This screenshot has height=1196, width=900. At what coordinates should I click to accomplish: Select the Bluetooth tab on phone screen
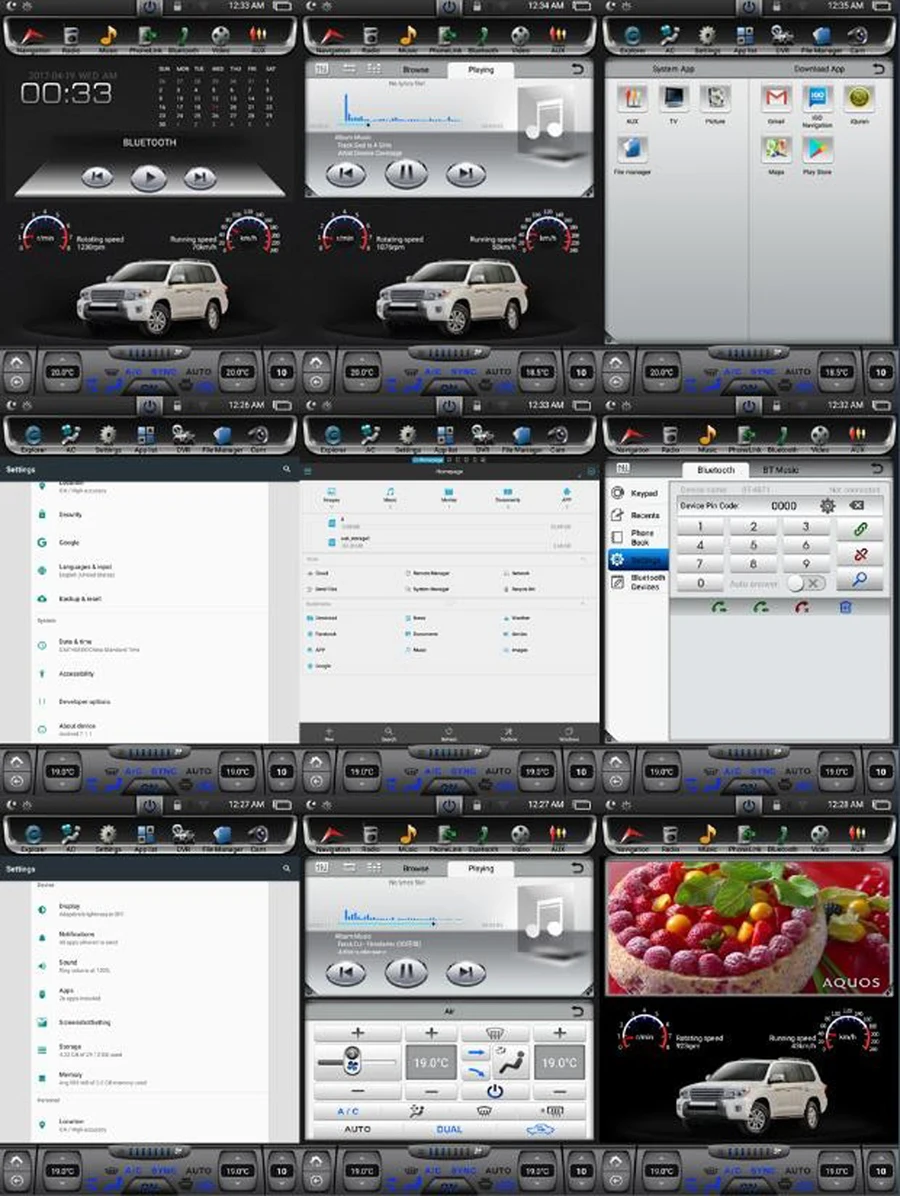tap(715, 470)
